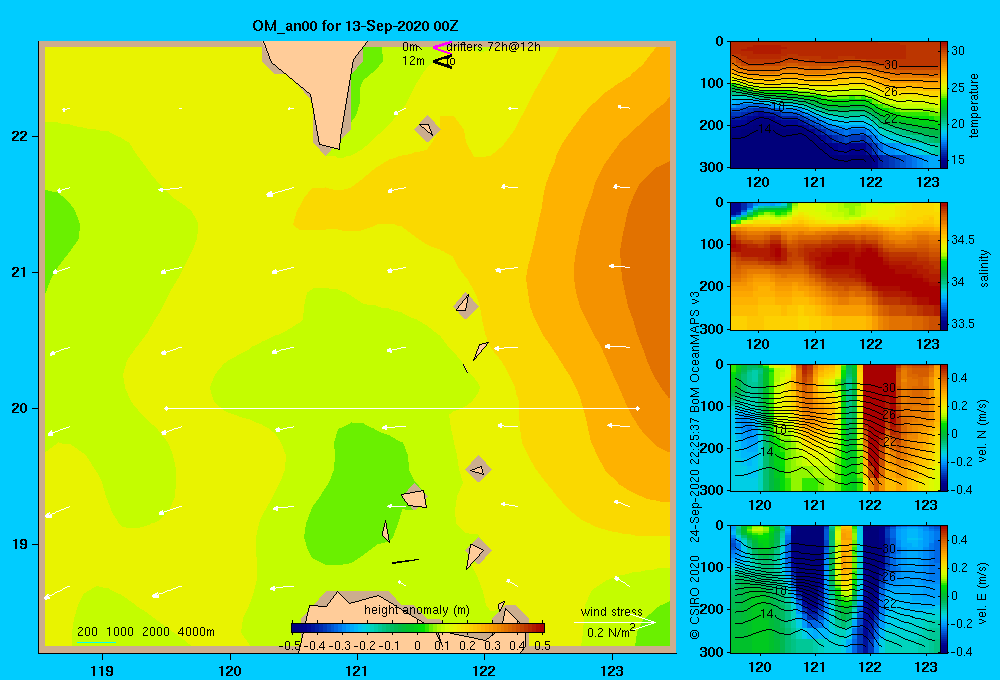The width and height of the screenshot is (1000, 680).
Task: Click the 14 contour label in the temperature panel
Action: click(x=765, y=129)
